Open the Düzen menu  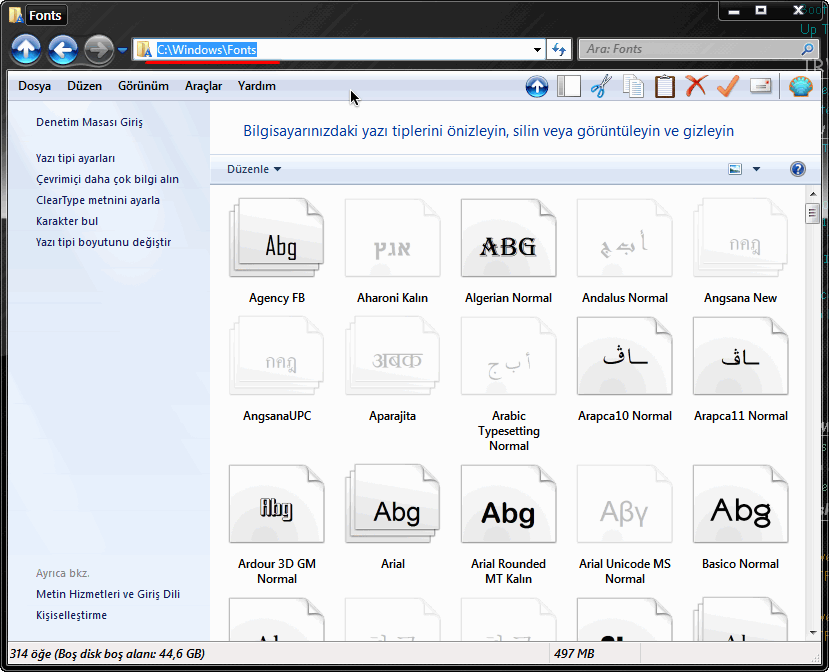tap(84, 86)
